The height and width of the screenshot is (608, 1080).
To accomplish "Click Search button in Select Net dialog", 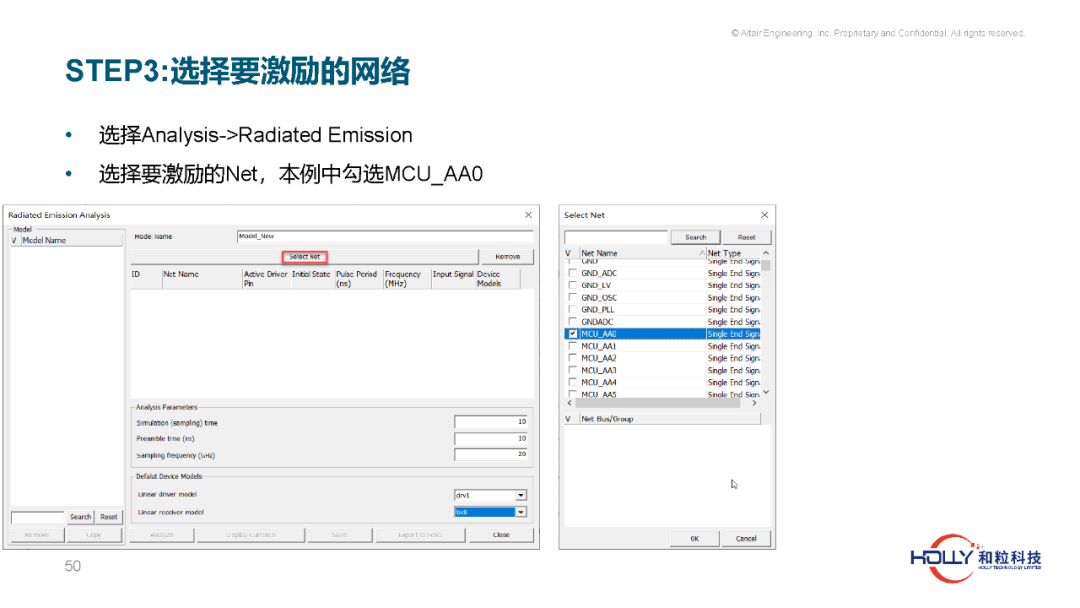I will [696, 238].
